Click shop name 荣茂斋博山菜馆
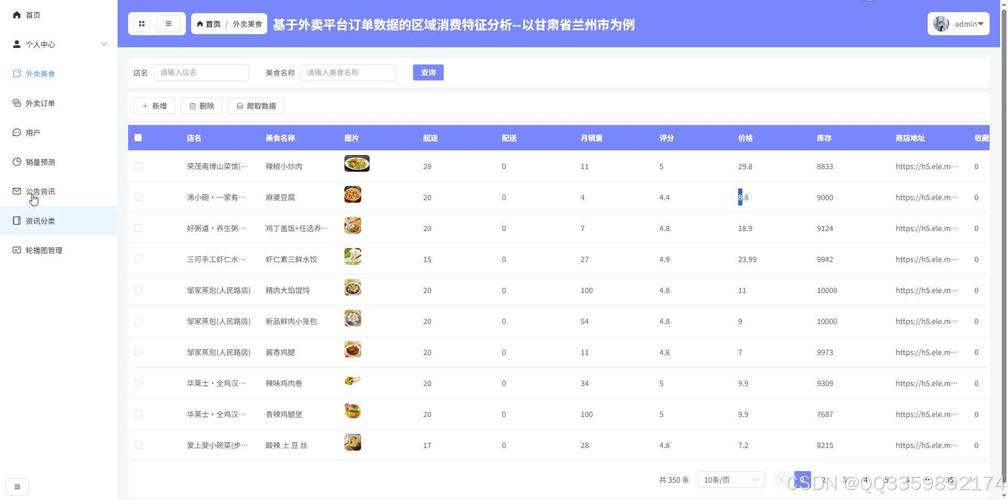Screen dimensions: 1008x500 (217, 166)
